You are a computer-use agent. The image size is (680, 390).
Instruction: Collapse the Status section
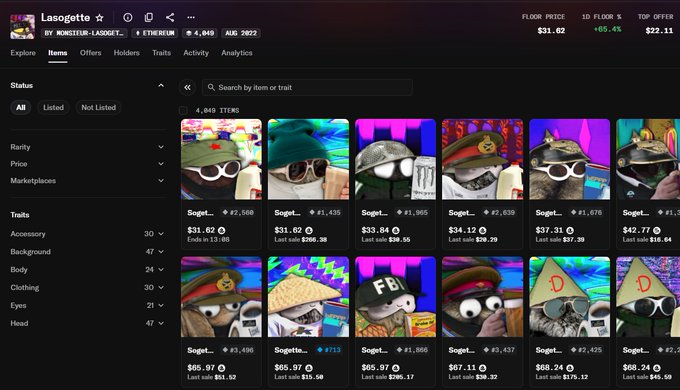tap(161, 85)
